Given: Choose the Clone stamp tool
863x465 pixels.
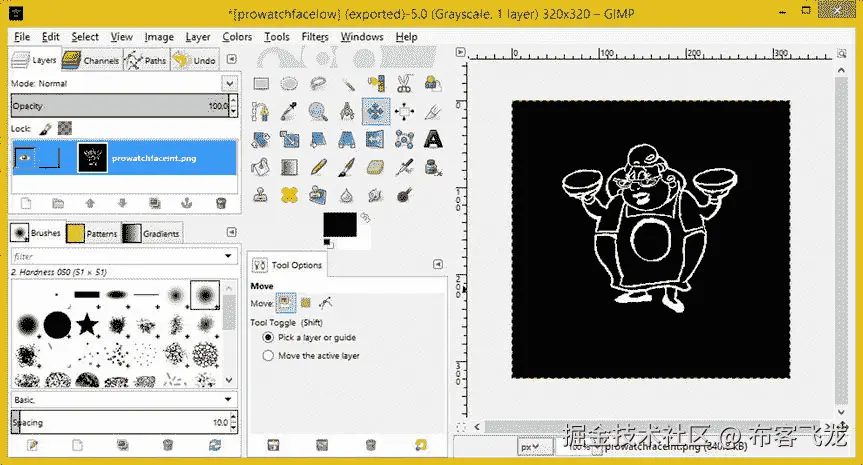Looking at the screenshot, I should [x=260, y=195].
